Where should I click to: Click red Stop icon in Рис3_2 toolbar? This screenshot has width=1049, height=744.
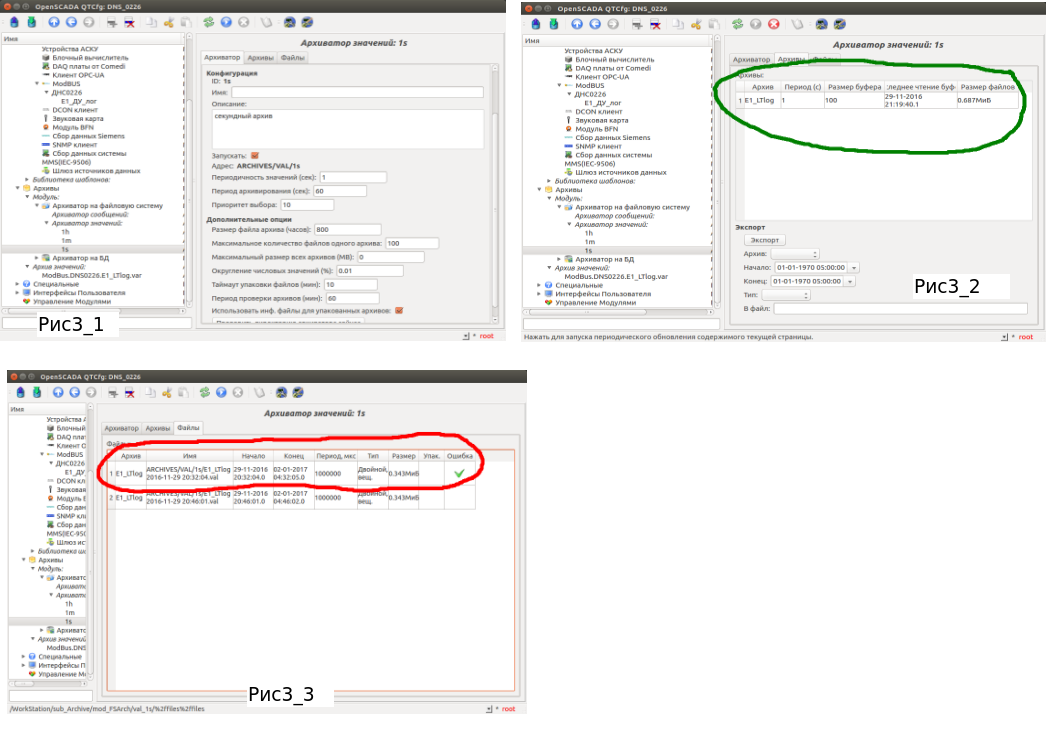coord(772,23)
